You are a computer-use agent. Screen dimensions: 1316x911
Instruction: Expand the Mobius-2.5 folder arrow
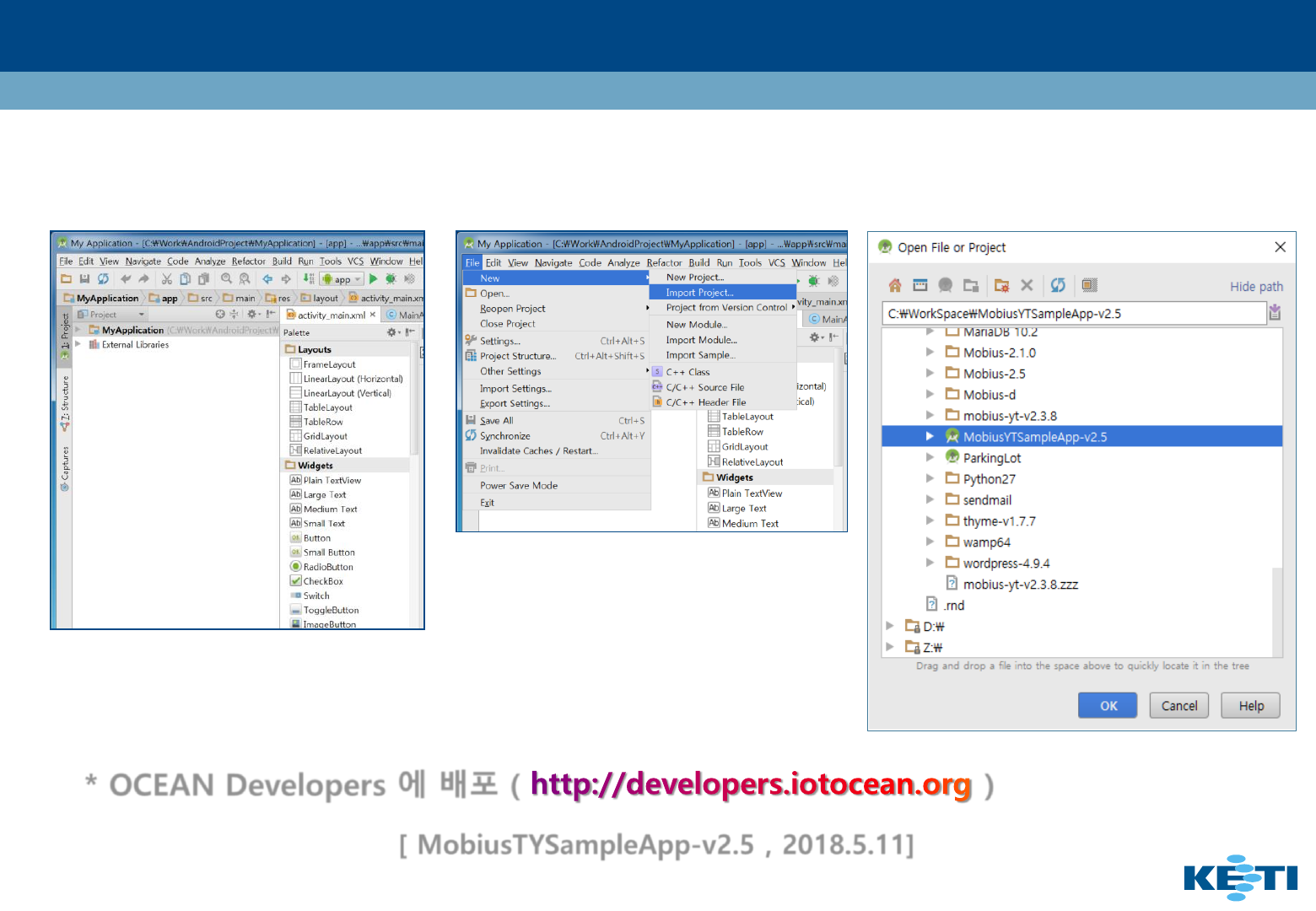pos(930,373)
